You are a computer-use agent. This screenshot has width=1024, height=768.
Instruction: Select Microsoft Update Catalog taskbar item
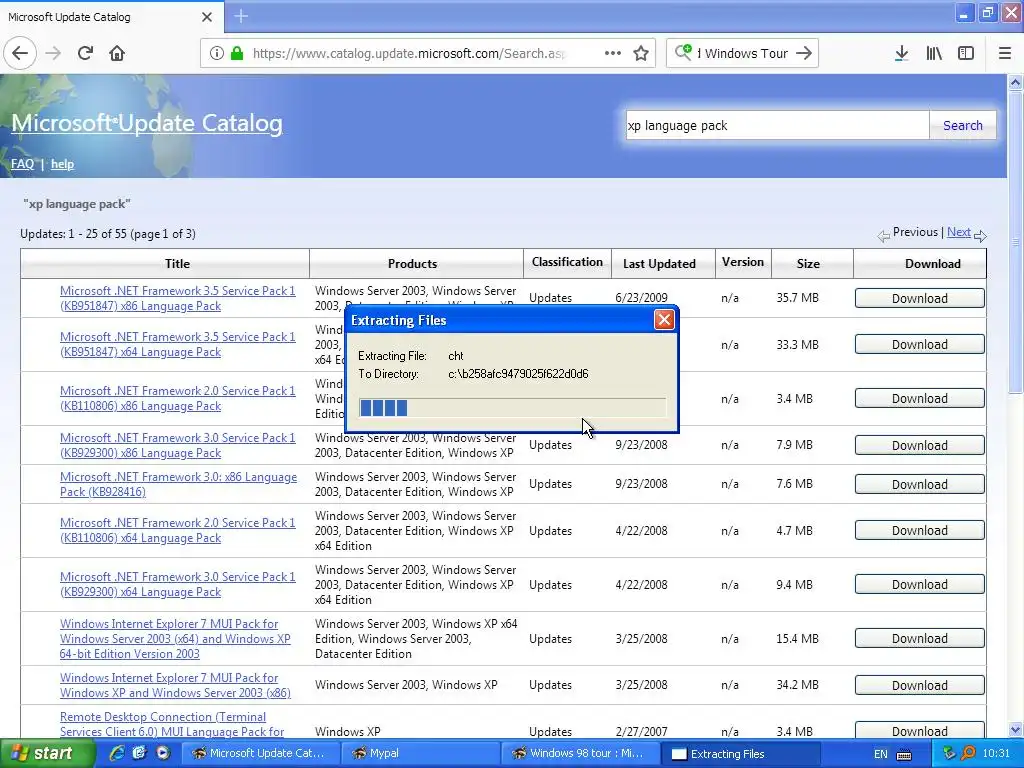262,754
